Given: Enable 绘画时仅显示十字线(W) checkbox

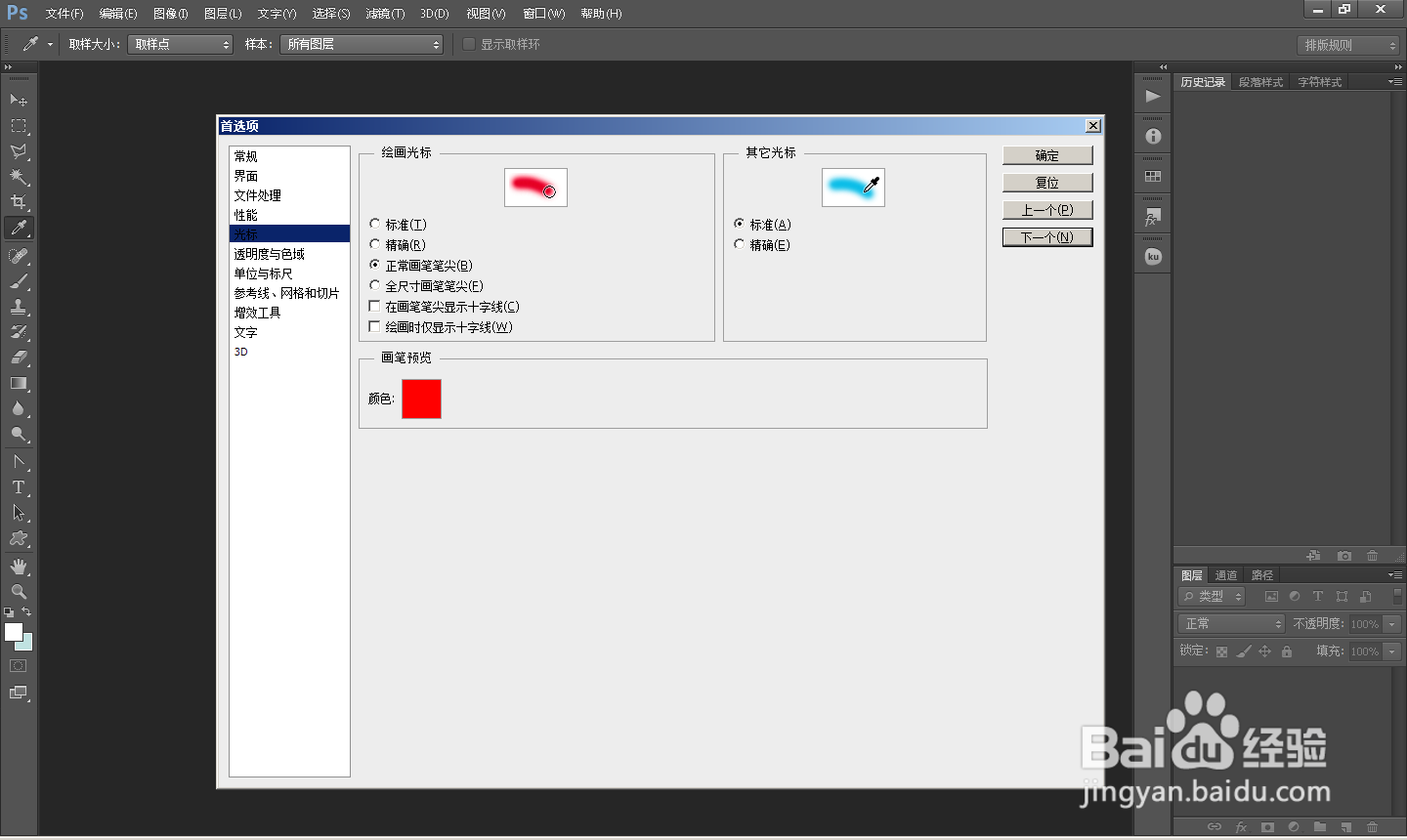Looking at the screenshot, I should [441, 327].
